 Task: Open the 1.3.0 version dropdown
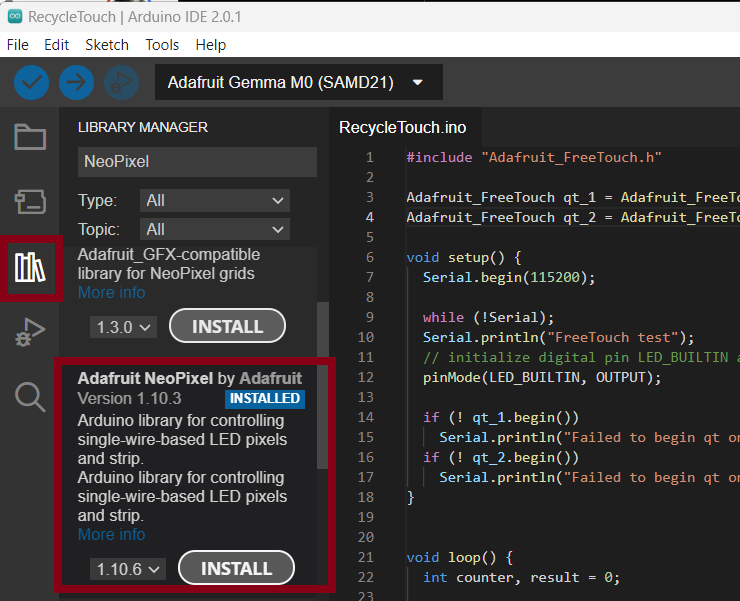(123, 327)
